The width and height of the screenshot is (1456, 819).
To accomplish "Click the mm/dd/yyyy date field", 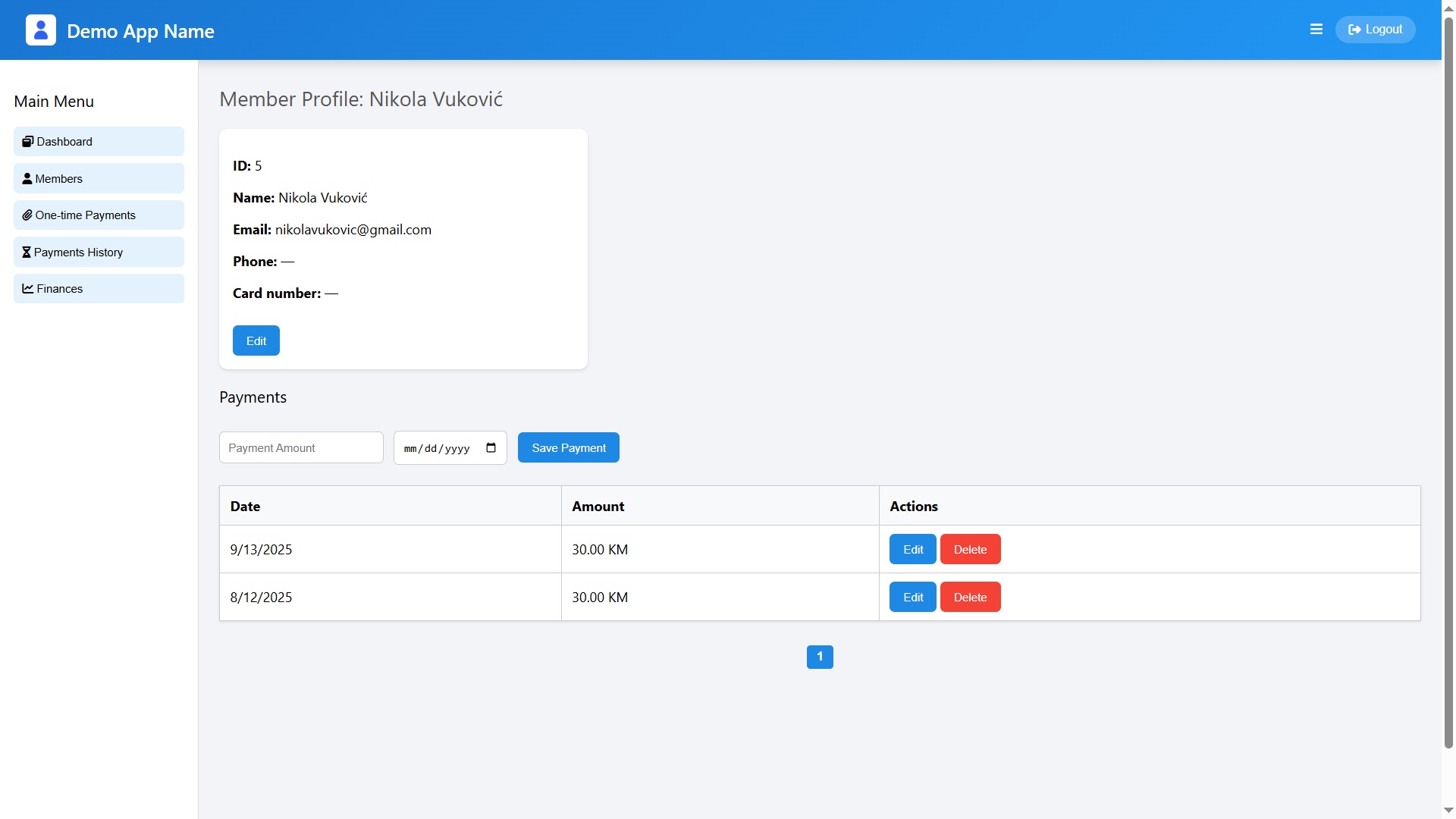I will point(437,449).
